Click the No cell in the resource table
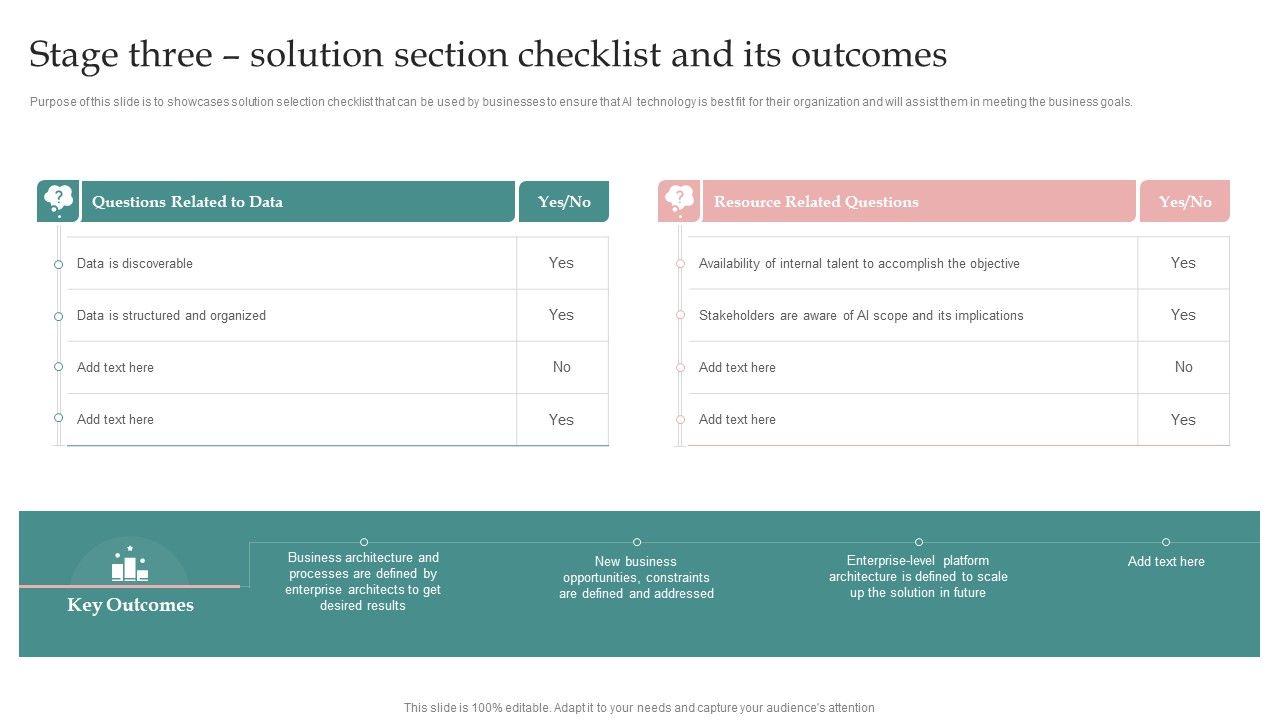Image resolution: width=1280 pixels, height=720 pixels. [1183, 367]
